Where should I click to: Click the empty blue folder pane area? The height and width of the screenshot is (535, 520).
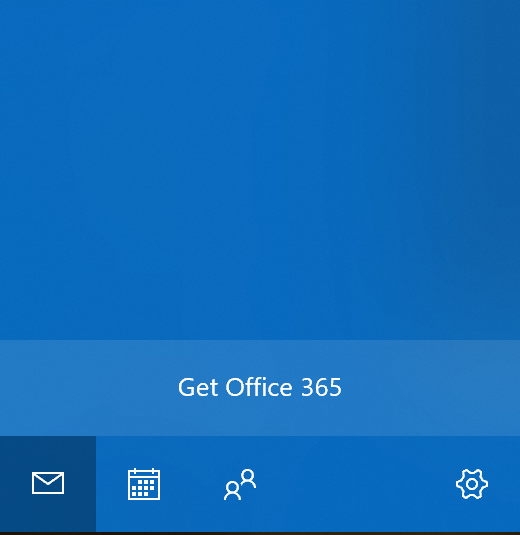pos(260,170)
